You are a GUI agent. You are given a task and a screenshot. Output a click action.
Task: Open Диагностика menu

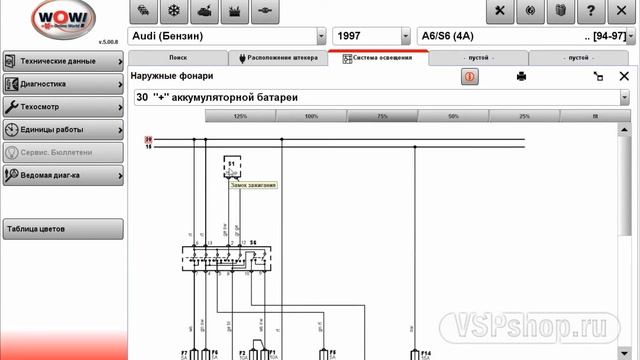pyautogui.click(x=63, y=84)
